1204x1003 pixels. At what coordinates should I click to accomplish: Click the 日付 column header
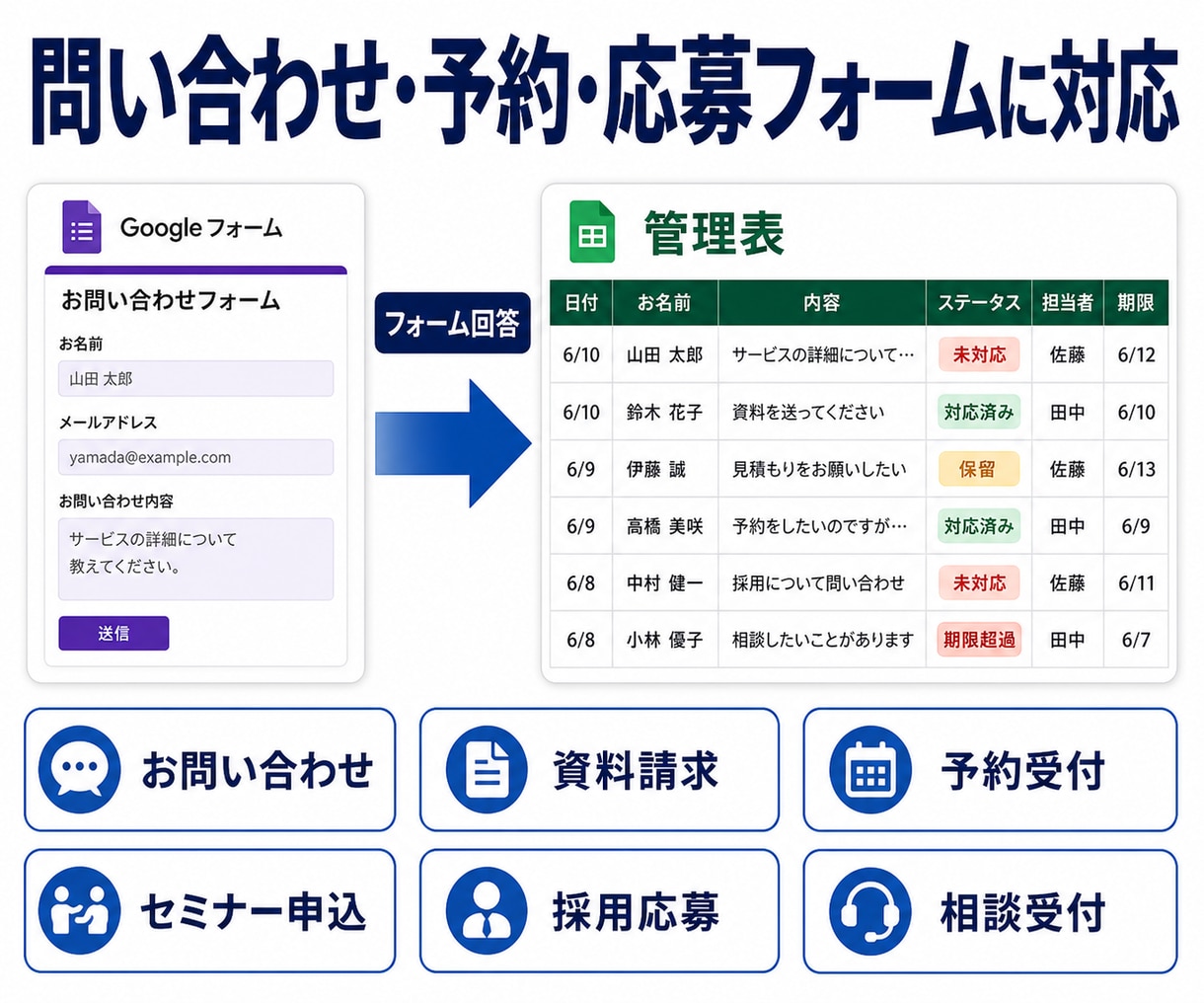(x=581, y=303)
